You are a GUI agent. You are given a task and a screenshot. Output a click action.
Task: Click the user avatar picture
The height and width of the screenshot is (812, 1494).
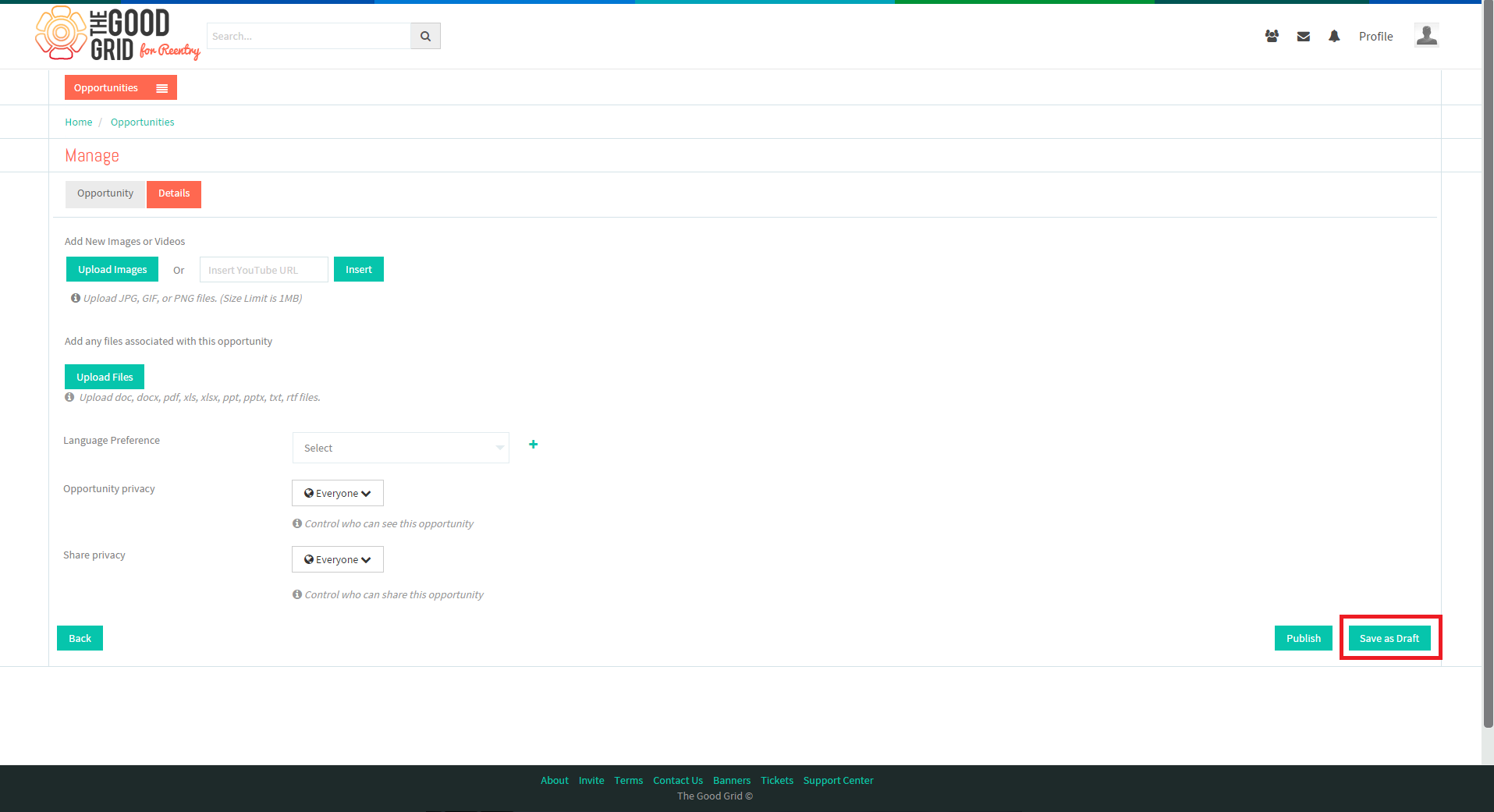(x=1426, y=35)
